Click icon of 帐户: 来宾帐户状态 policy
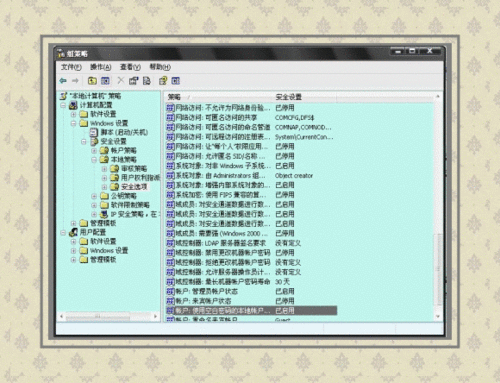Viewport: 500px width, 383px height. click(170, 301)
